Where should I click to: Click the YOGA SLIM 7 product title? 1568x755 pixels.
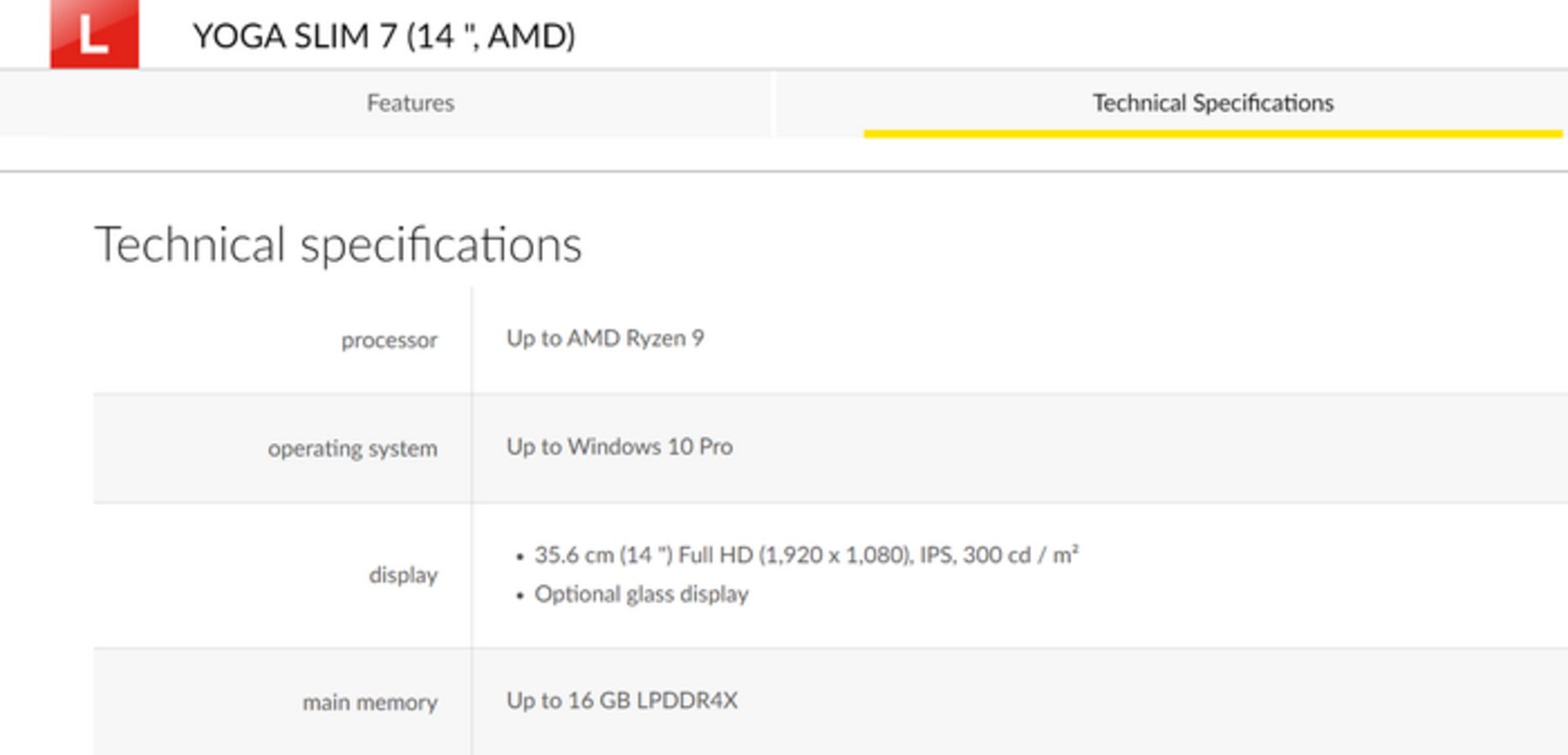point(384,36)
